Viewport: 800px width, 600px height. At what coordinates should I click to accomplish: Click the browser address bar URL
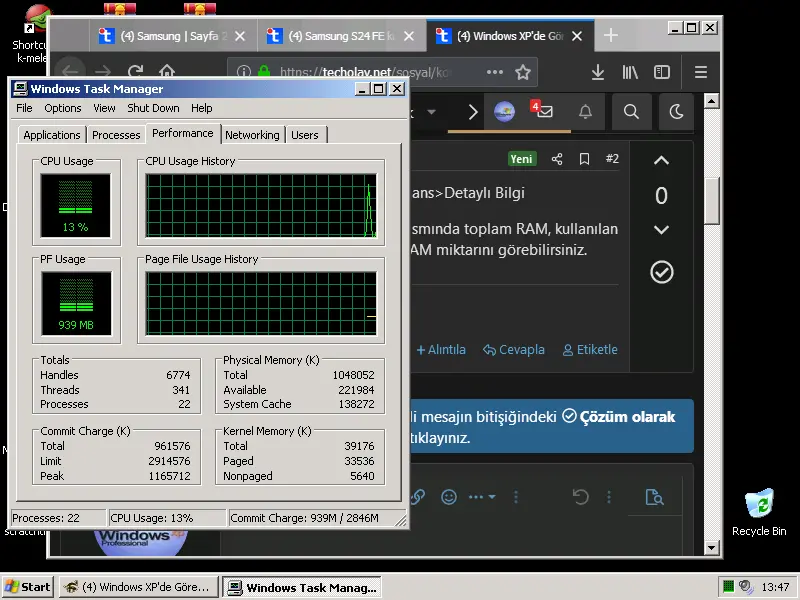tap(365, 72)
